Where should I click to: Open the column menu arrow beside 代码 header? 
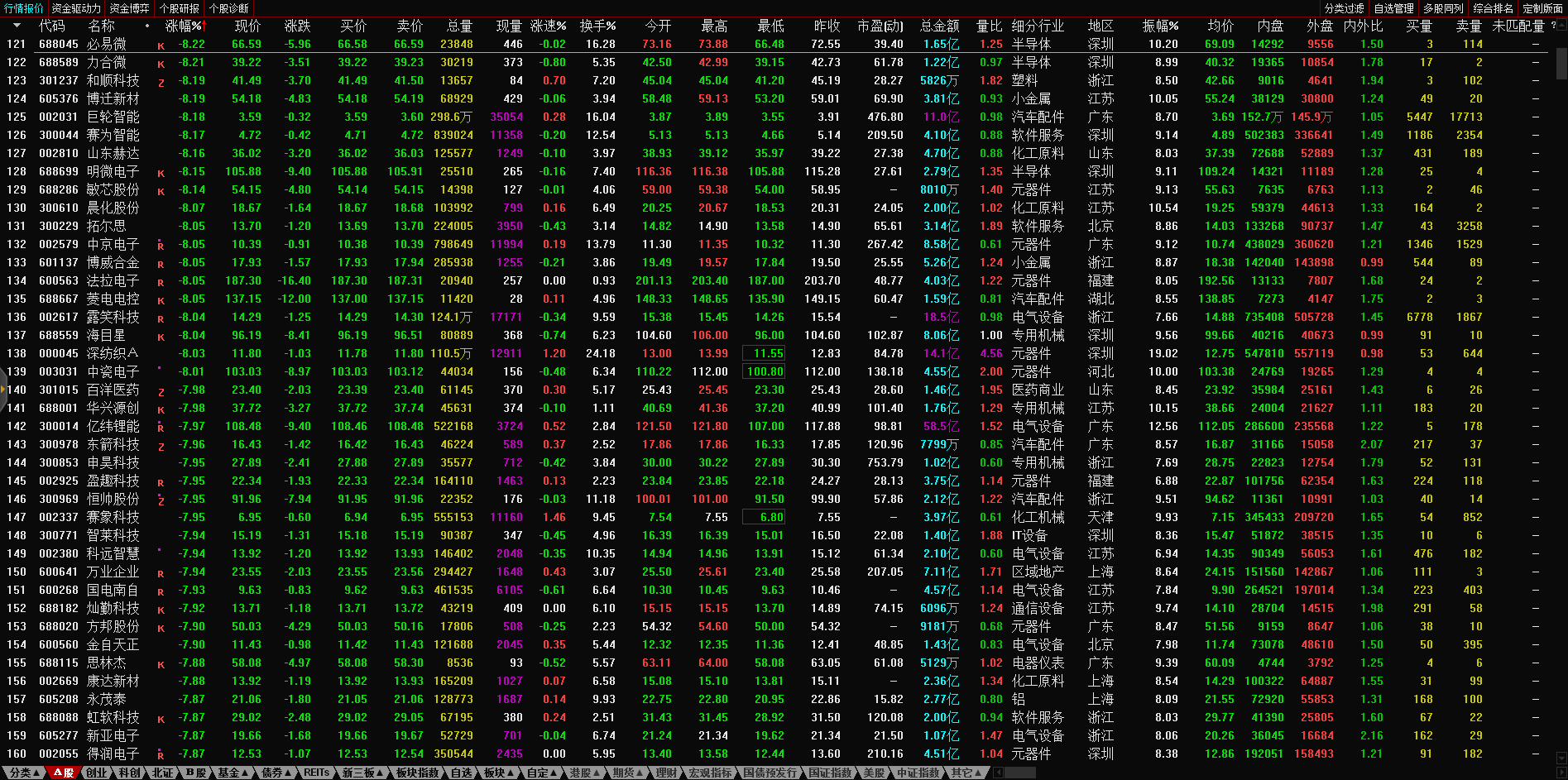coord(17,26)
